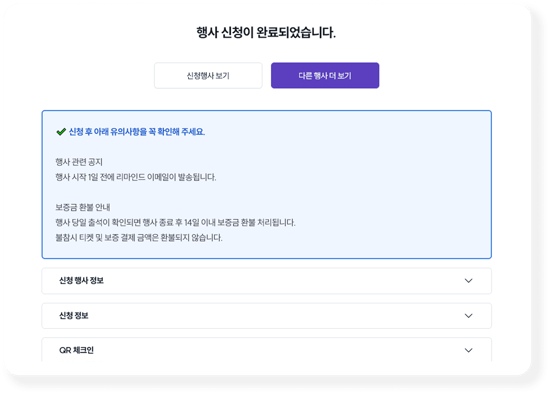This screenshot has width=550, height=394.
Task: Open the 신청 행사 정보 section title
Action: (x=81, y=281)
